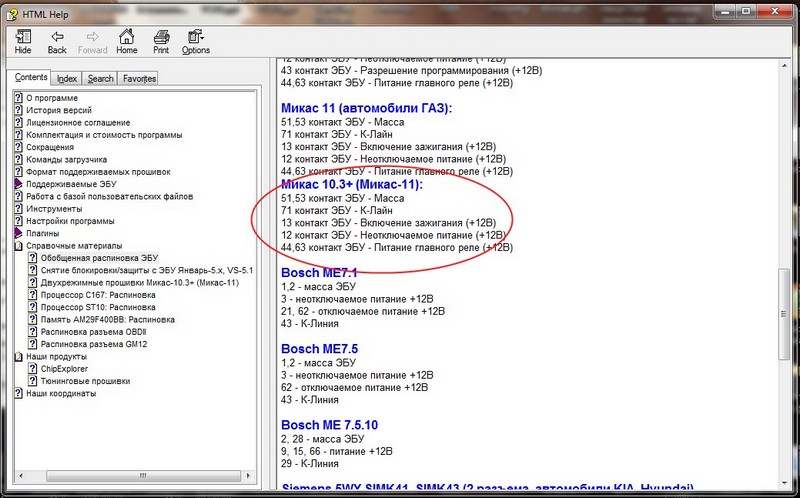
Task: Open the Favorites tab
Action: (x=139, y=78)
